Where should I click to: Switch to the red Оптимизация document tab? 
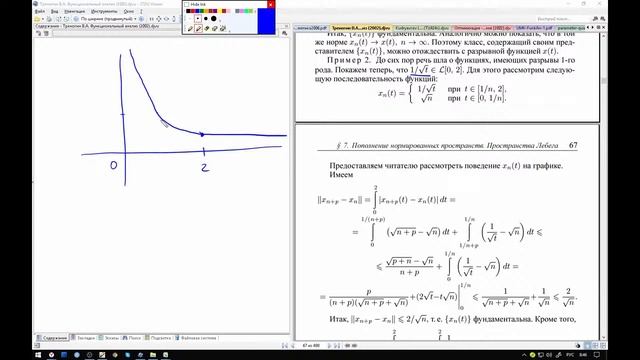pos(482,28)
